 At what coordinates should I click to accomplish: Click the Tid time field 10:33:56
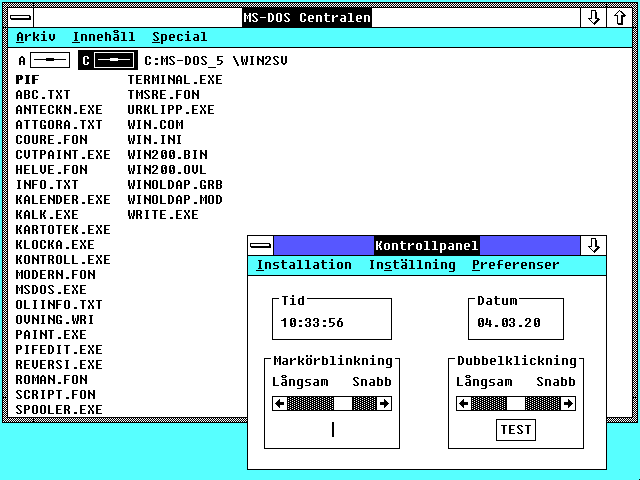312,323
